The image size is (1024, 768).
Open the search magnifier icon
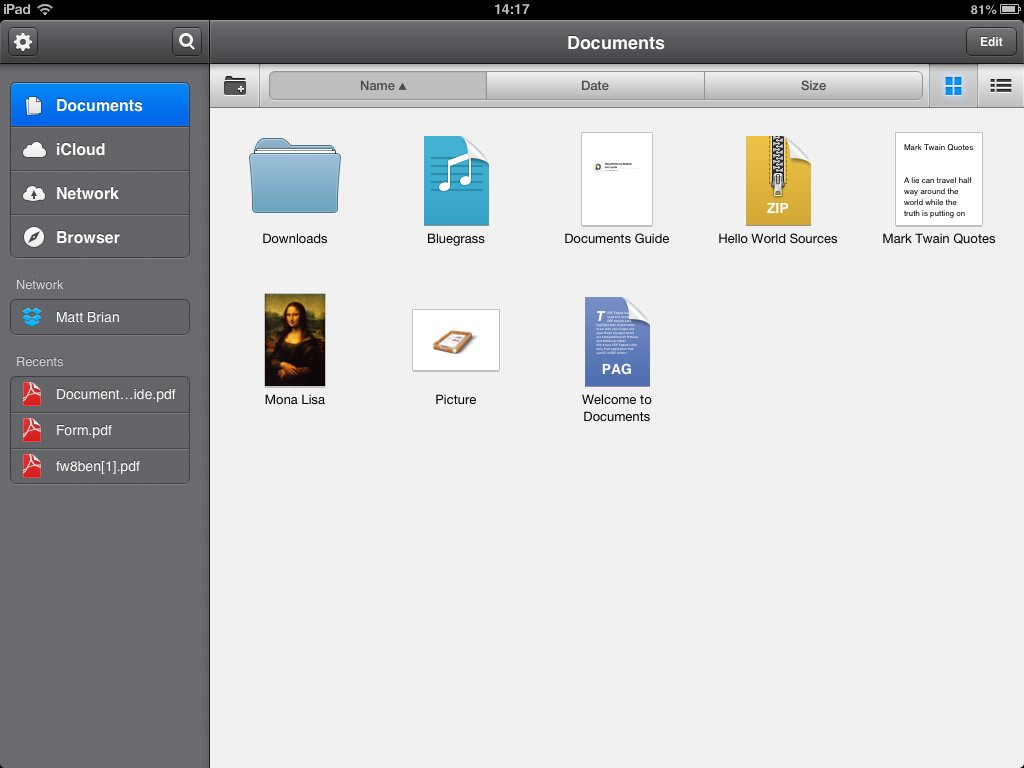click(187, 42)
